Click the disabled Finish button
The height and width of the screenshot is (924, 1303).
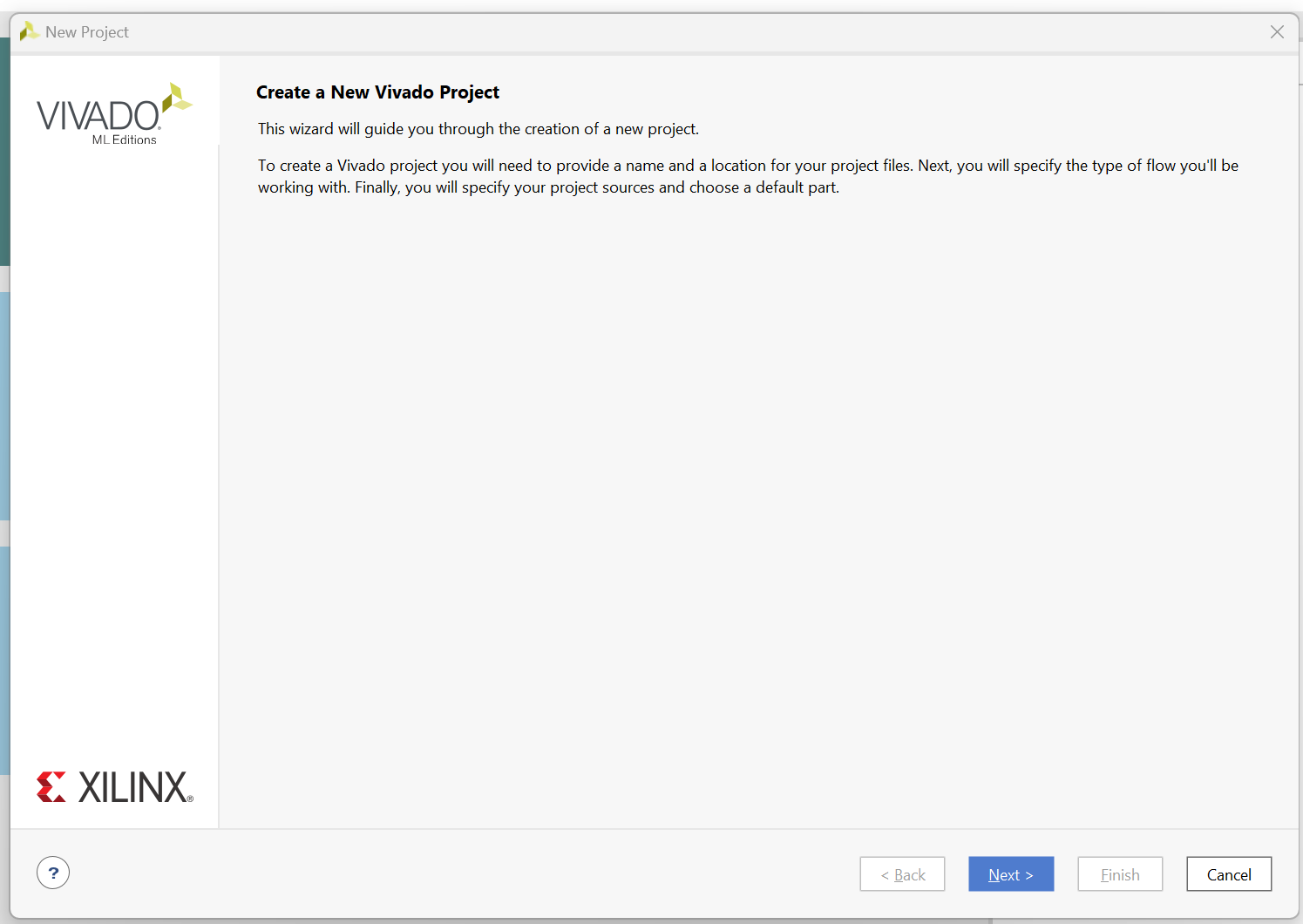tap(1120, 873)
